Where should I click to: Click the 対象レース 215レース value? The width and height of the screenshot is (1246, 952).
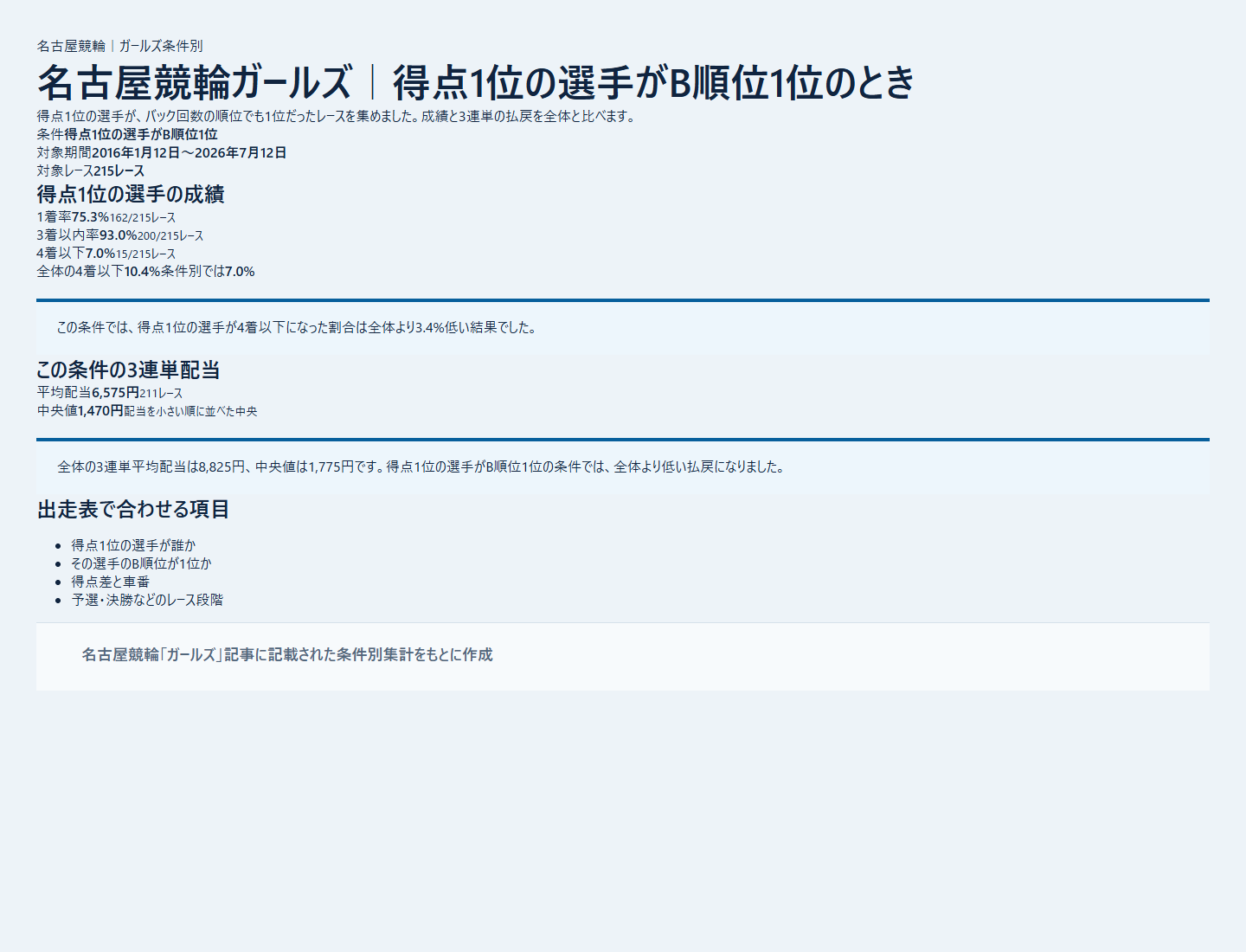(119, 170)
